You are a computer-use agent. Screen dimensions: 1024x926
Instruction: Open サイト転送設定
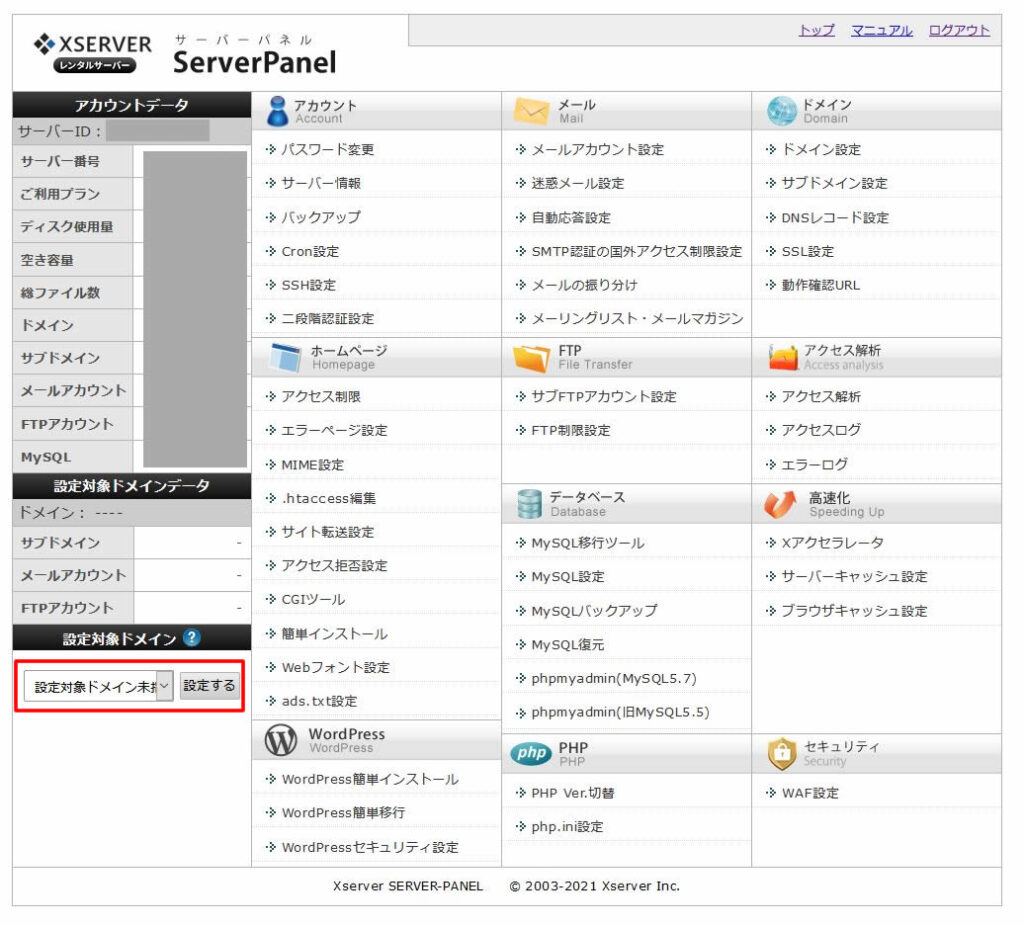click(327, 532)
